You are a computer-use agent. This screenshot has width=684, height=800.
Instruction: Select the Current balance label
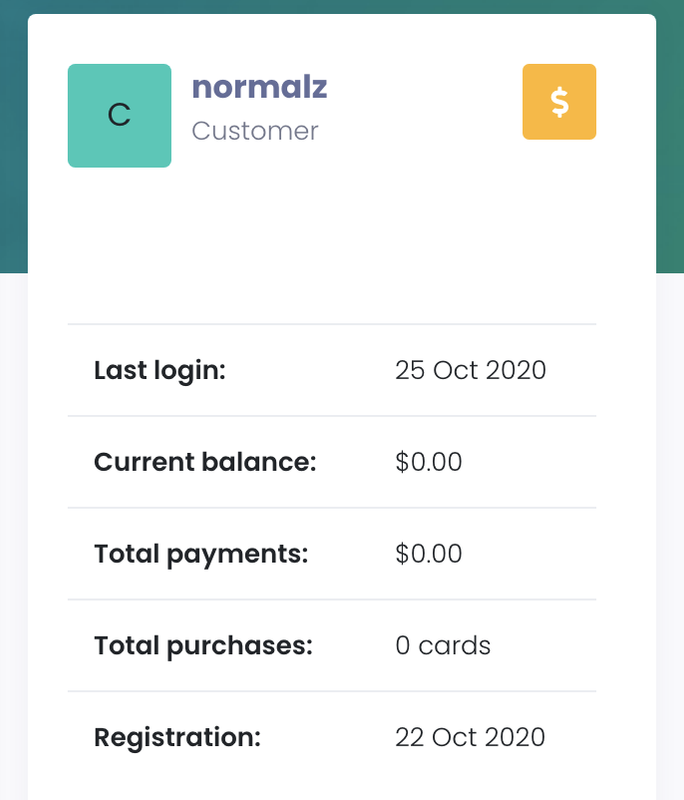point(205,462)
